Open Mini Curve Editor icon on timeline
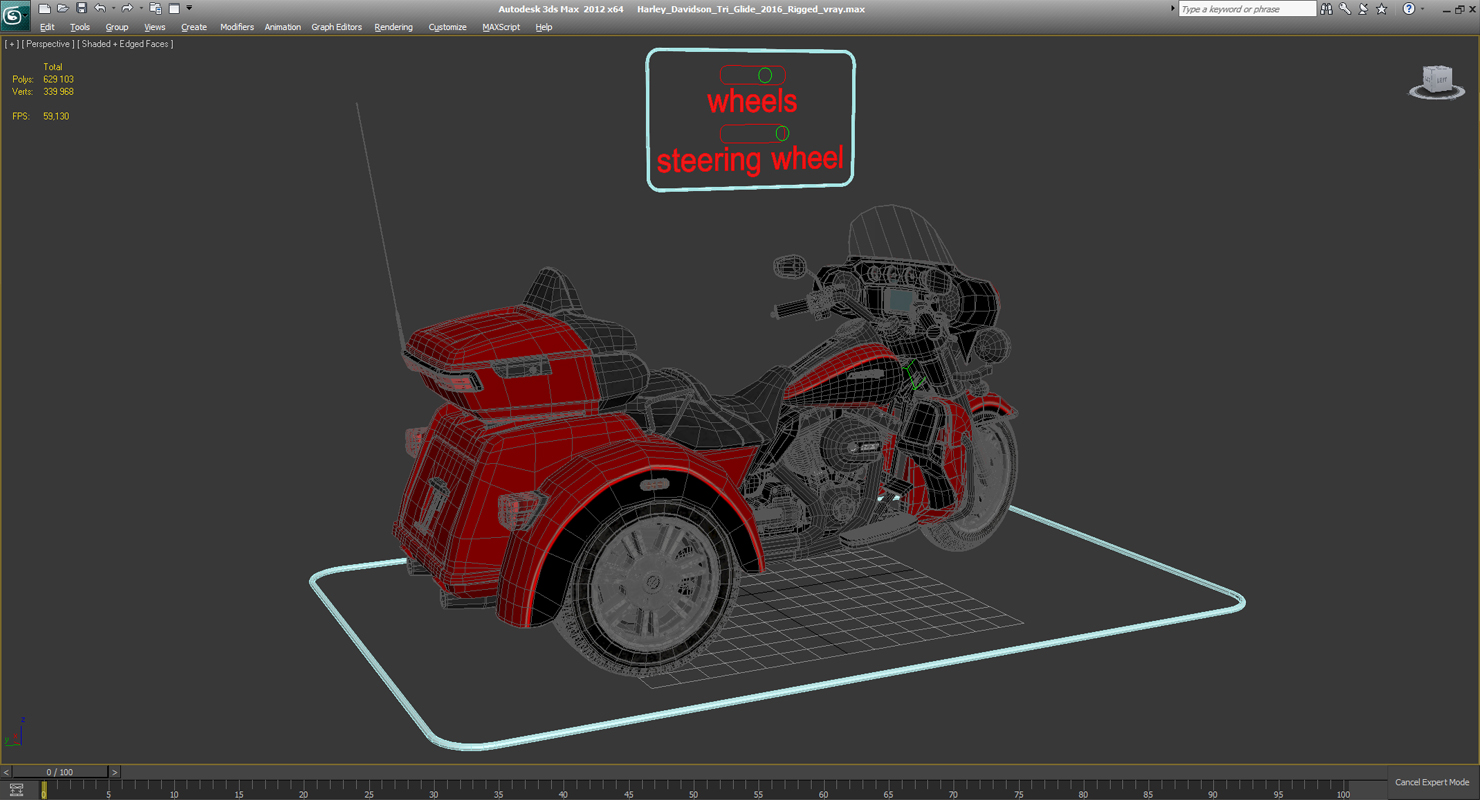Image resolution: width=1480 pixels, height=800 pixels. 16,790
